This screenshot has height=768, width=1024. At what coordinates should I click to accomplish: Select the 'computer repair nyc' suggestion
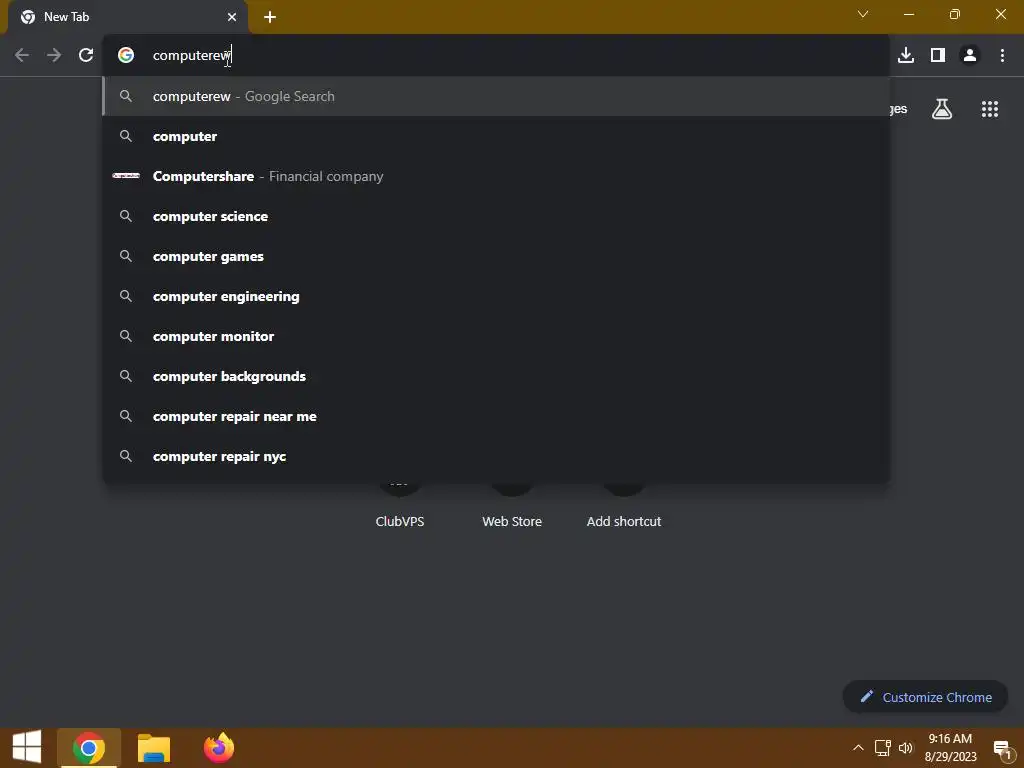(496, 456)
